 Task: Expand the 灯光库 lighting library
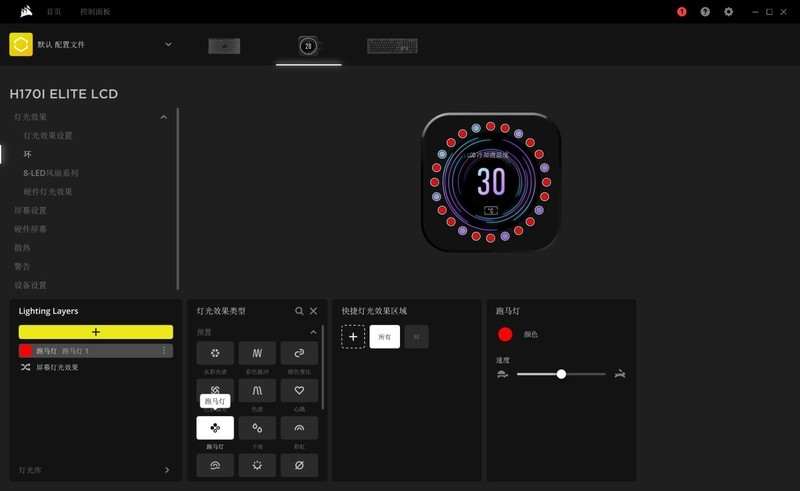[167, 470]
